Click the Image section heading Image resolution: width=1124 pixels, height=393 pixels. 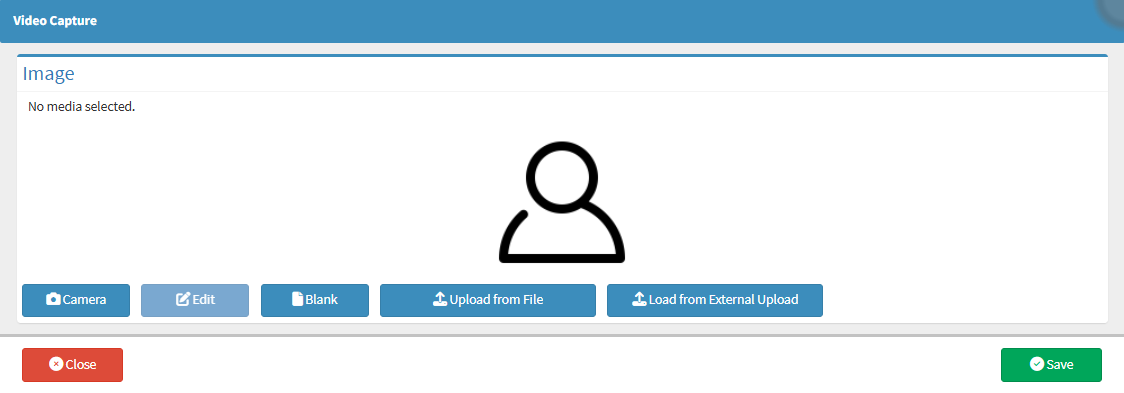(49, 73)
